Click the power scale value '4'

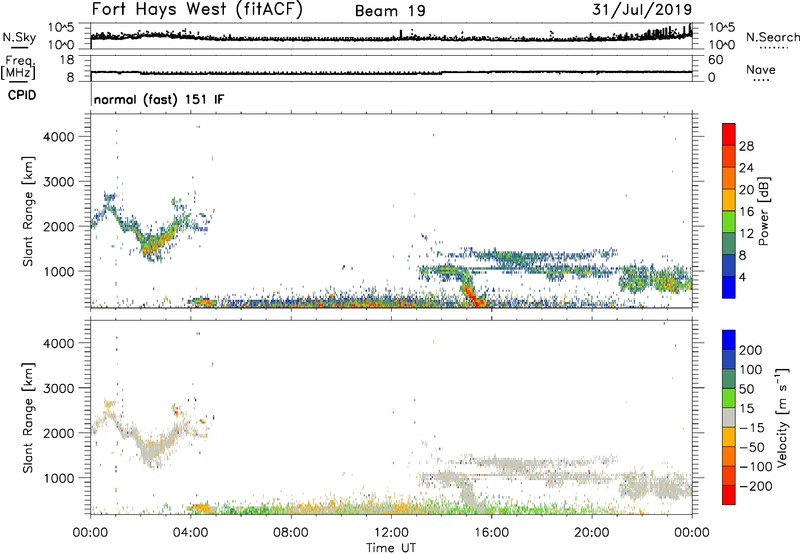tap(743, 277)
